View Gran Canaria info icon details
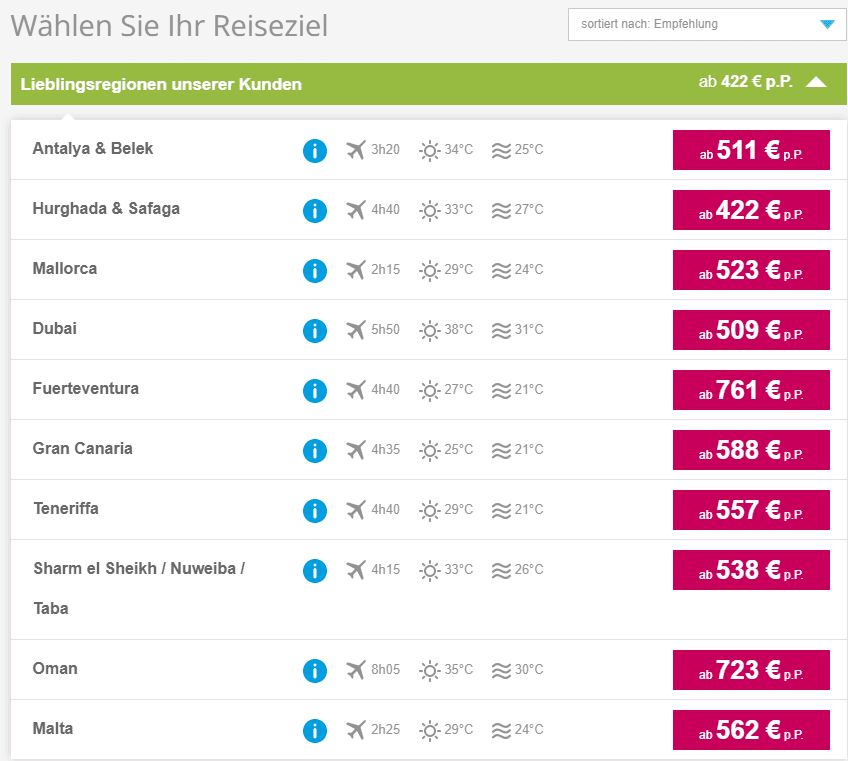Image resolution: width=848 pixels, height=761 pixels. pyautogui.click(x=315, y=451)
